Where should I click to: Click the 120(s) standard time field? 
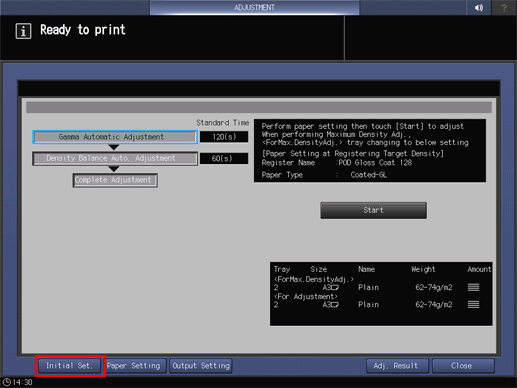[x=224, y=137]
